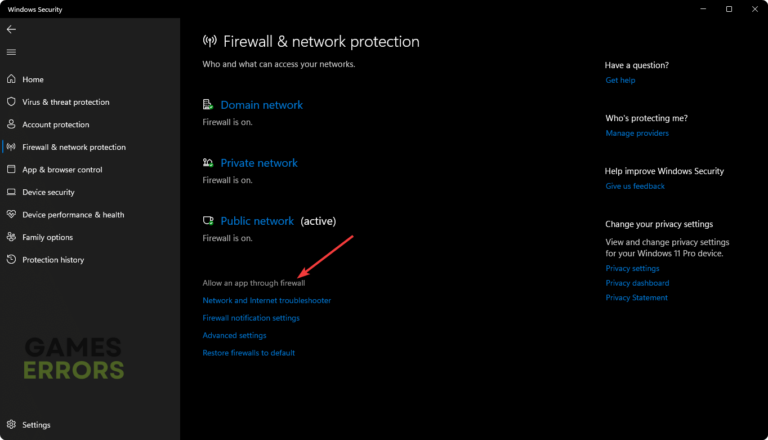Click Restore firewalls to default
This screenshot has width=768, height=440.
pyautogui.click(x=248, y=353)
